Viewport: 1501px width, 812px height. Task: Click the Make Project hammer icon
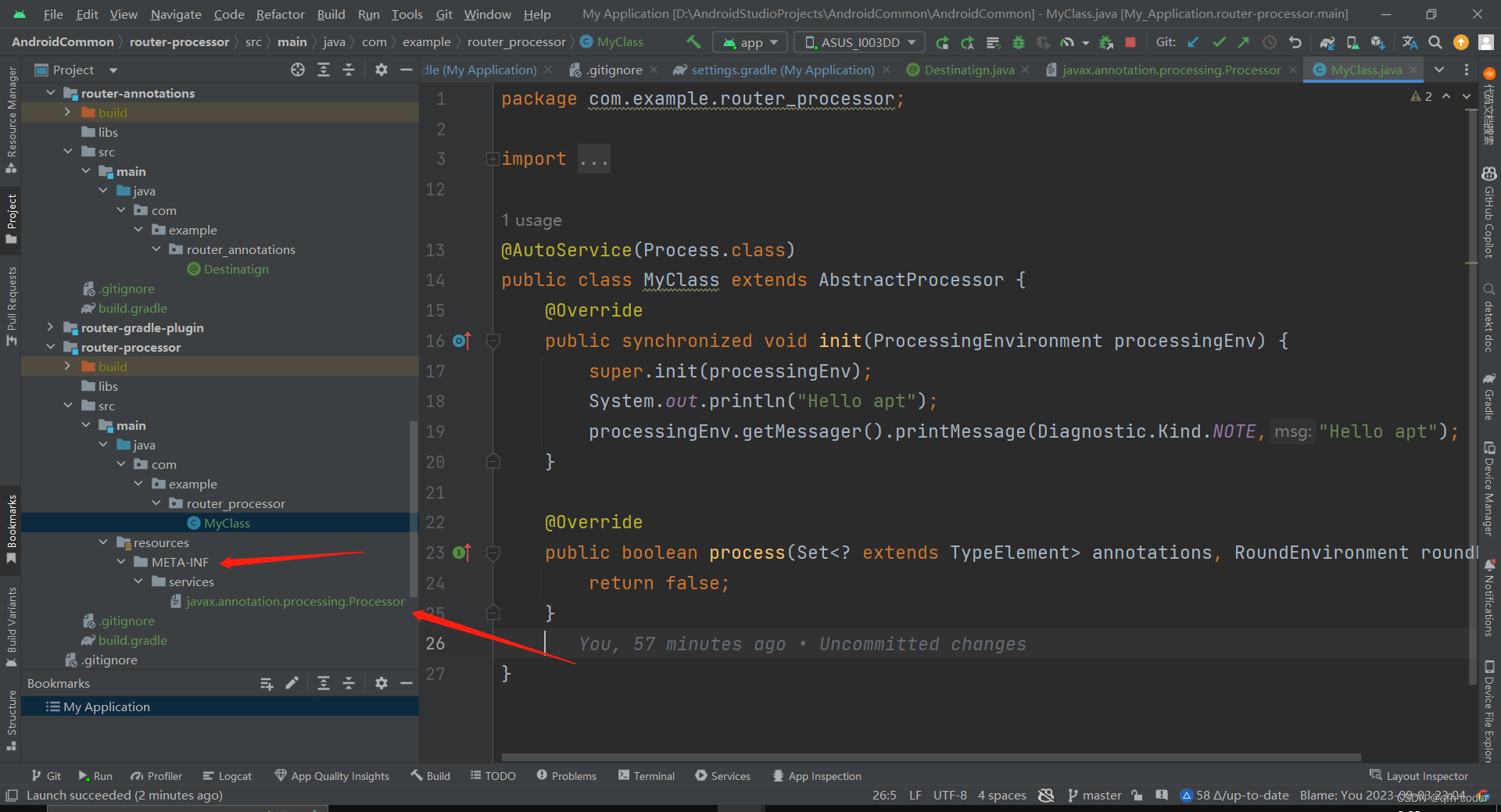[x=693, y=42]
